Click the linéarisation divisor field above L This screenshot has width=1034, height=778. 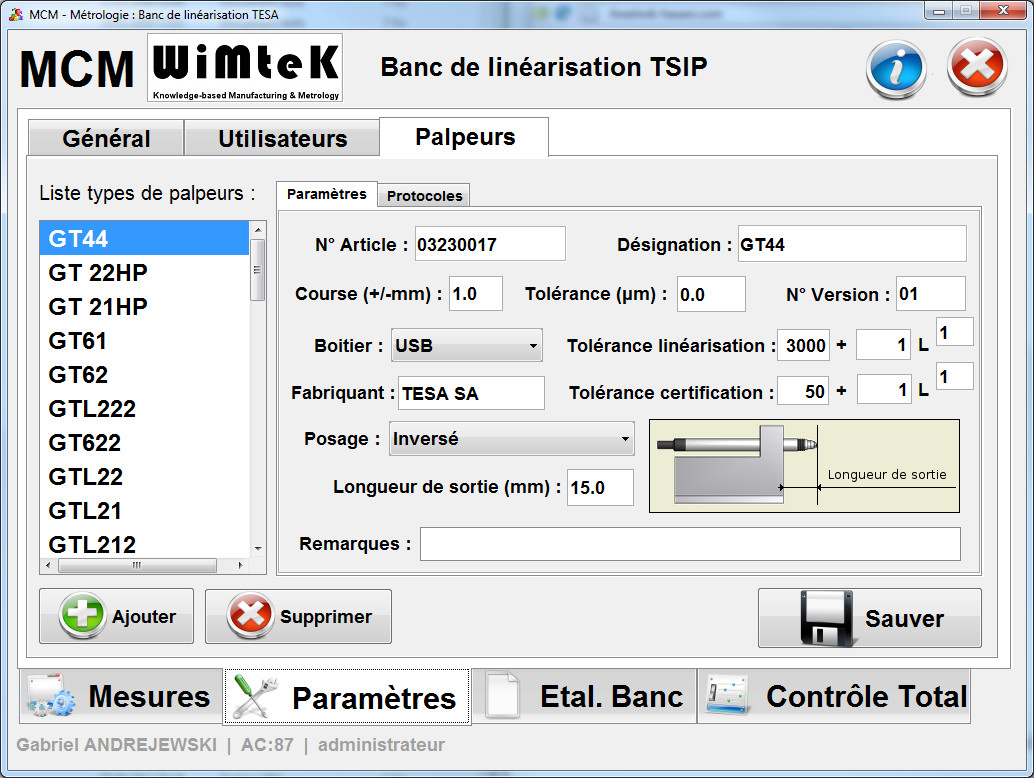pos(954,332)
